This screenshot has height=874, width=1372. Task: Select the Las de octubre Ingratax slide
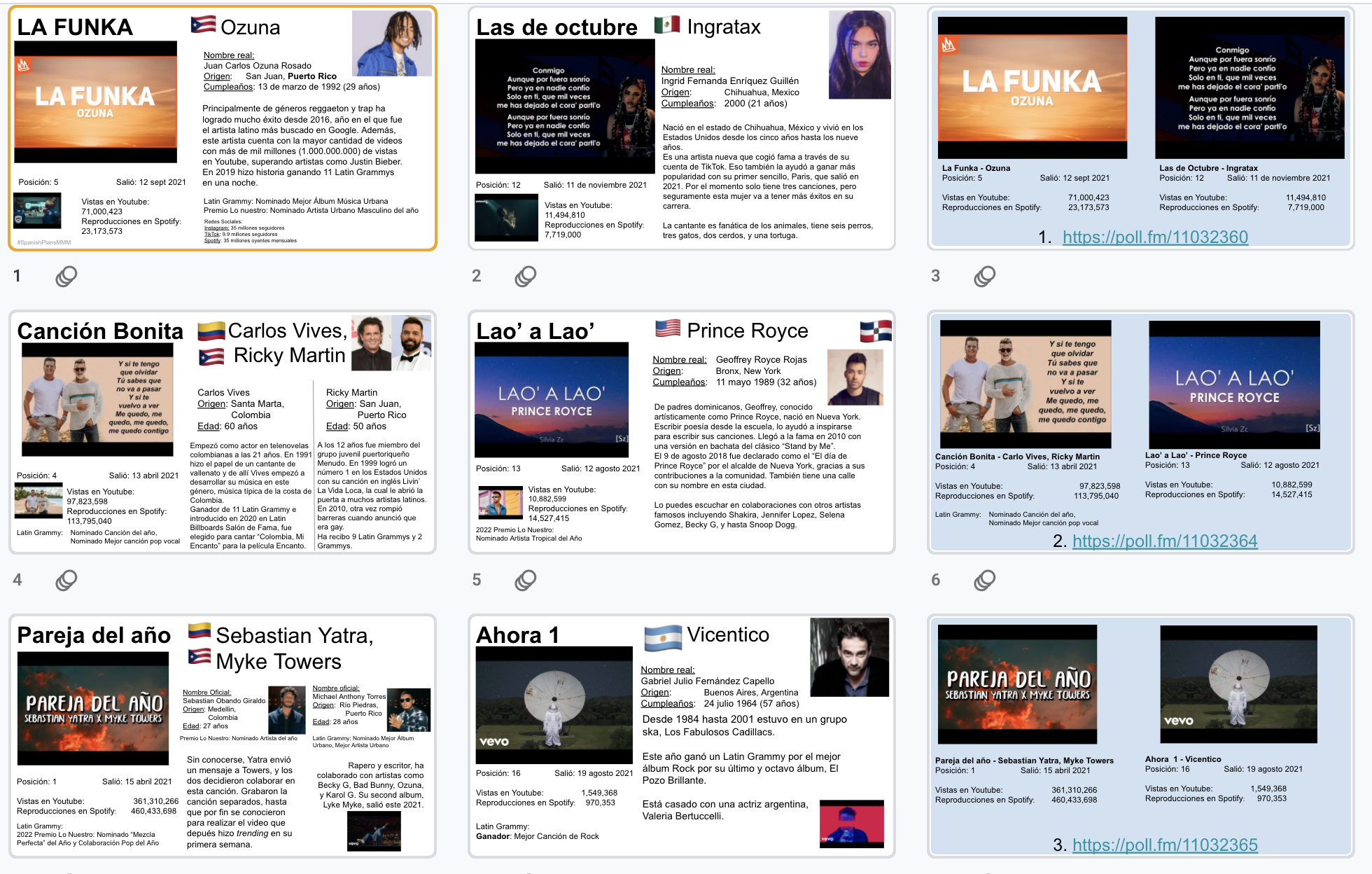(681, 128)
